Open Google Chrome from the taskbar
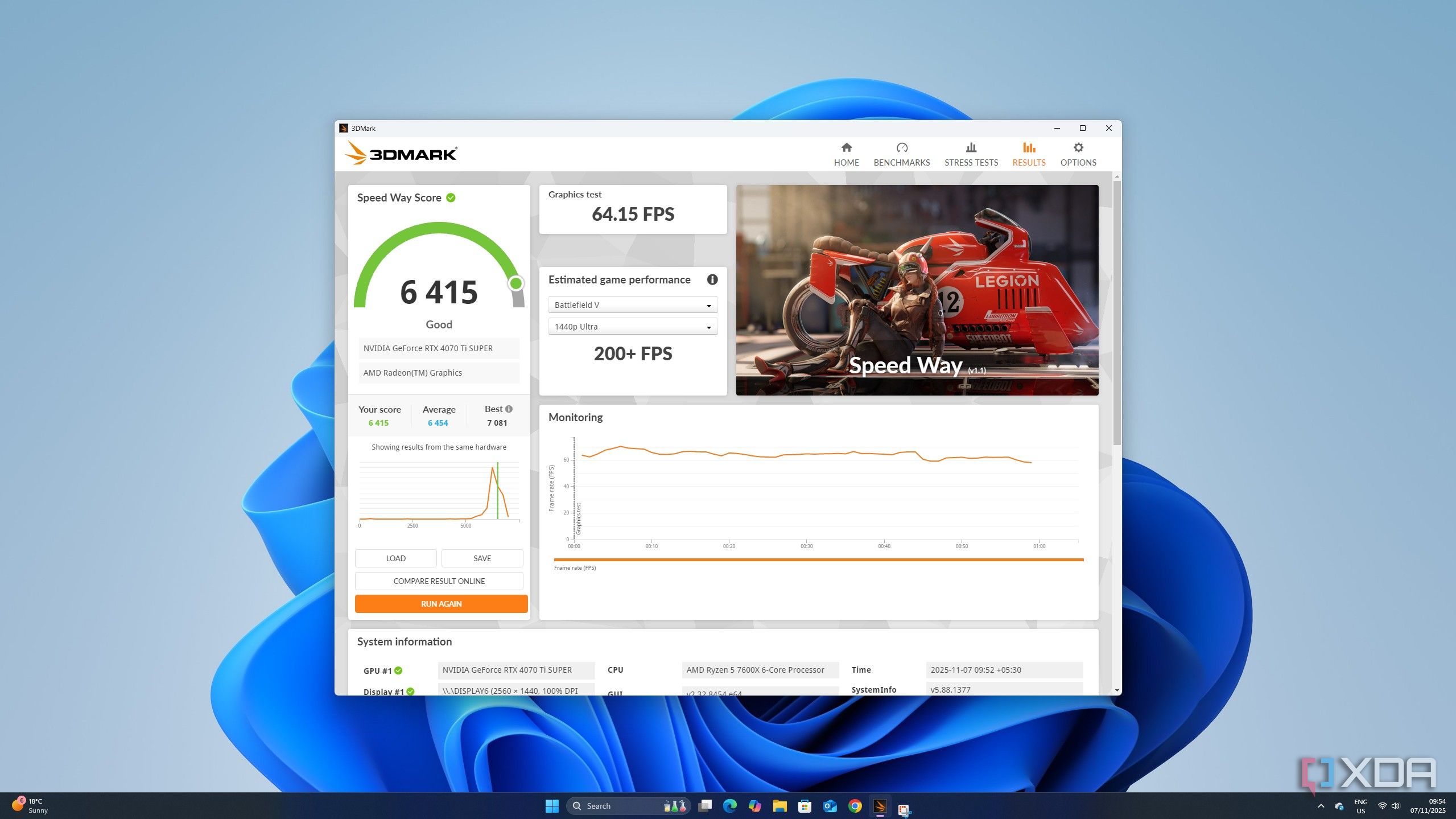Viewport: 1456px width, 819px height. pyautogui.click(x=855, y=806)
